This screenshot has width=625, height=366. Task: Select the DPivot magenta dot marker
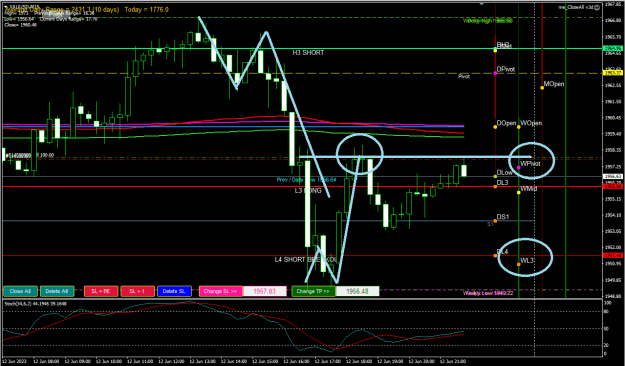495,73
